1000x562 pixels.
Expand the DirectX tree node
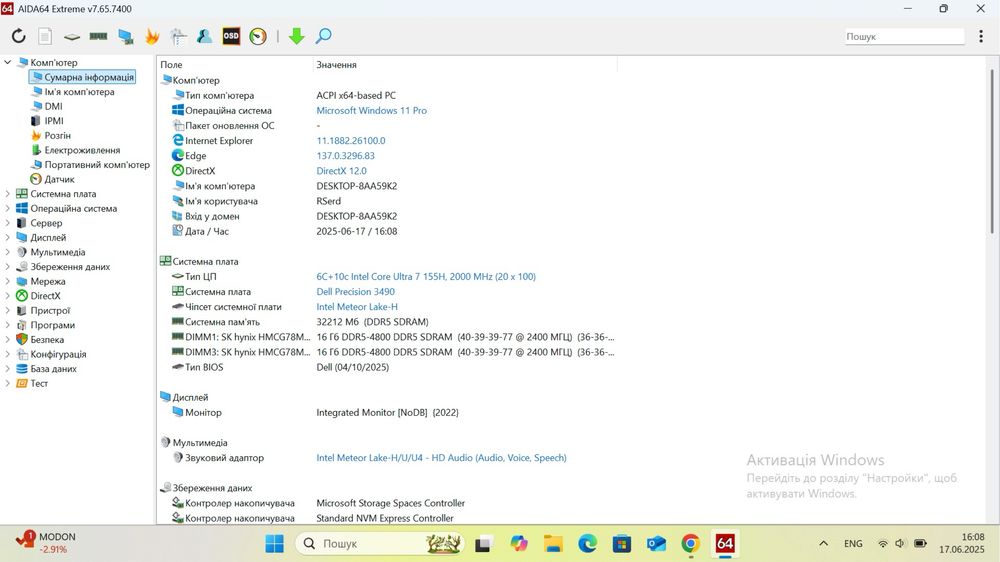[x=8, y=296]
